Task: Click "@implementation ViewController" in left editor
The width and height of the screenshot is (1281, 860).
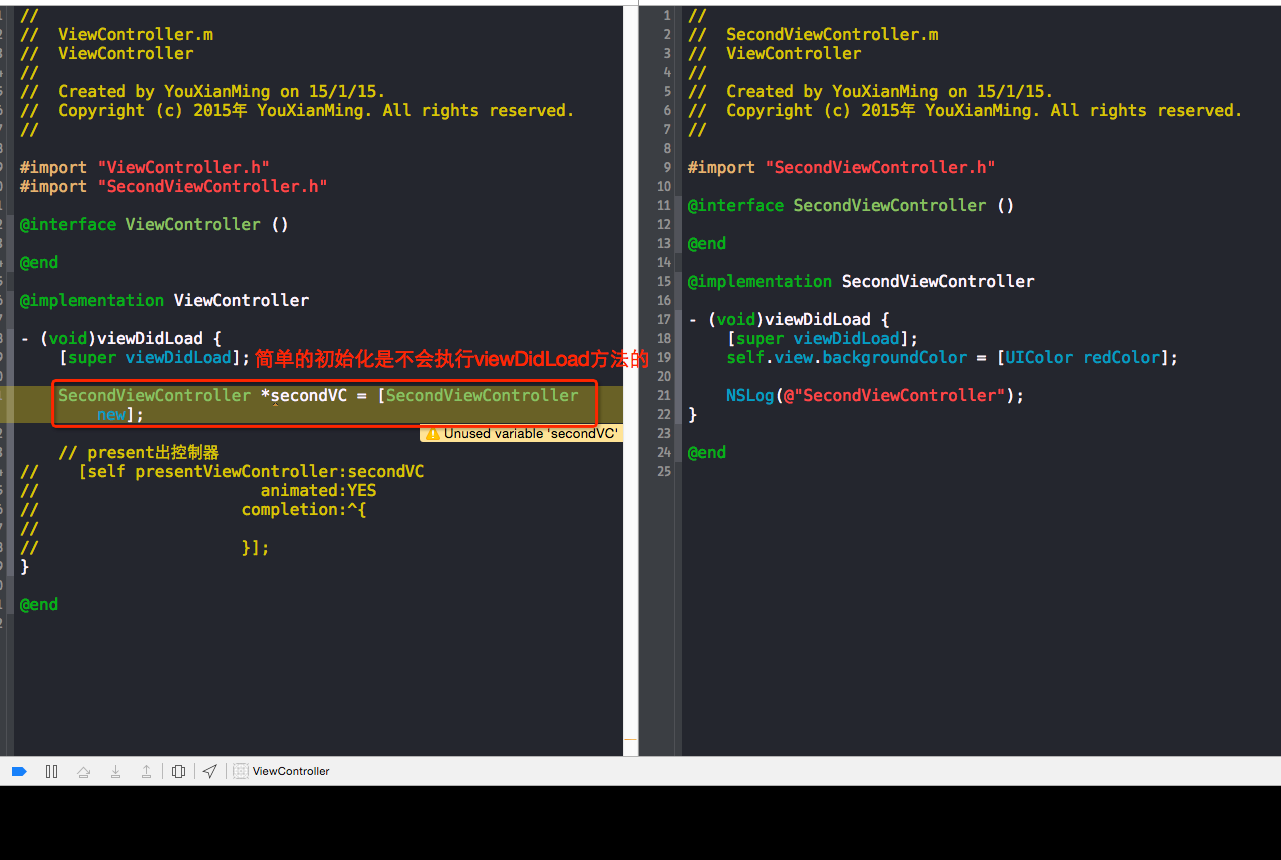Action: tap(164, 300)
